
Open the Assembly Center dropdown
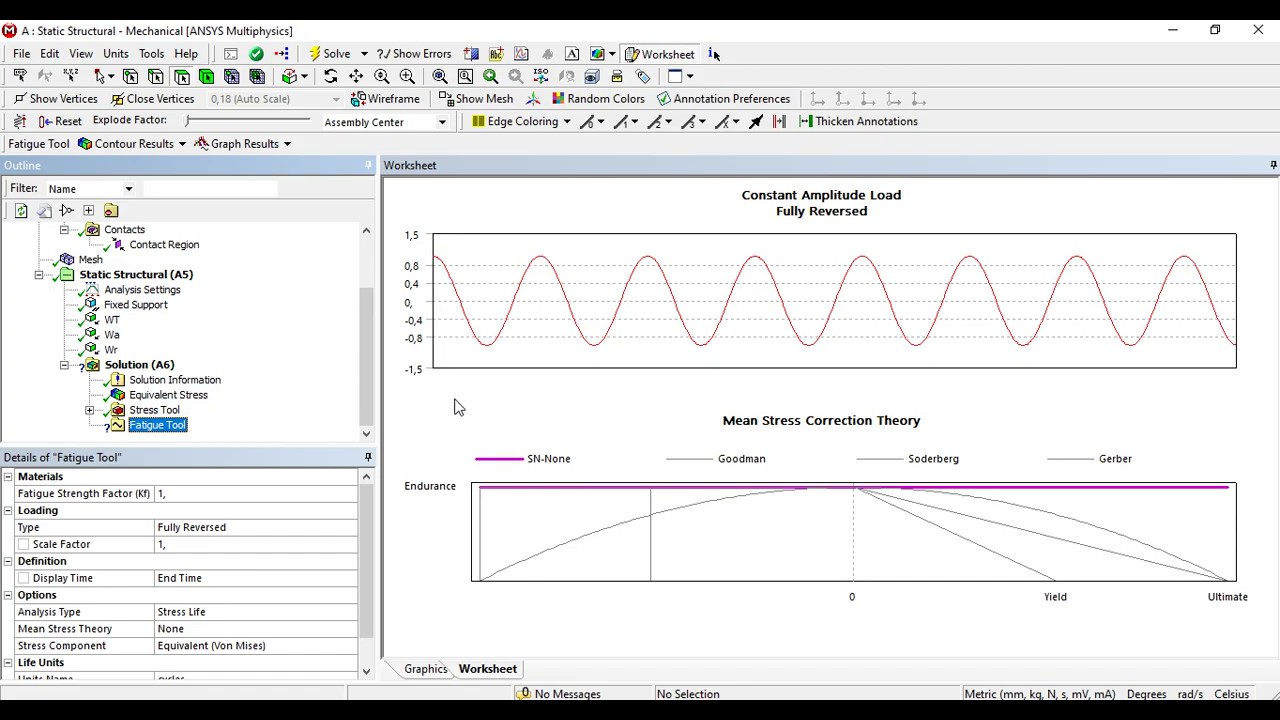pos(442,122)
